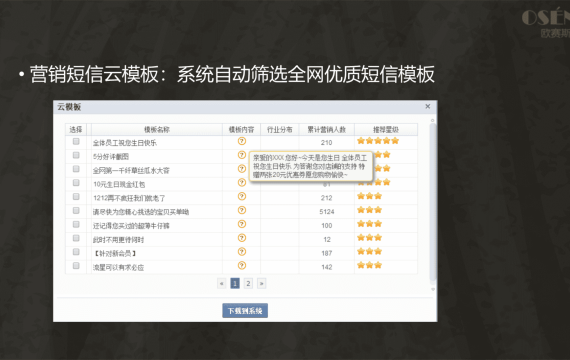The width and height of the screenshot is (570, 360).
Task: View template content for 全体员工祝您生日快乐 row
Action: tap(242, 141)
